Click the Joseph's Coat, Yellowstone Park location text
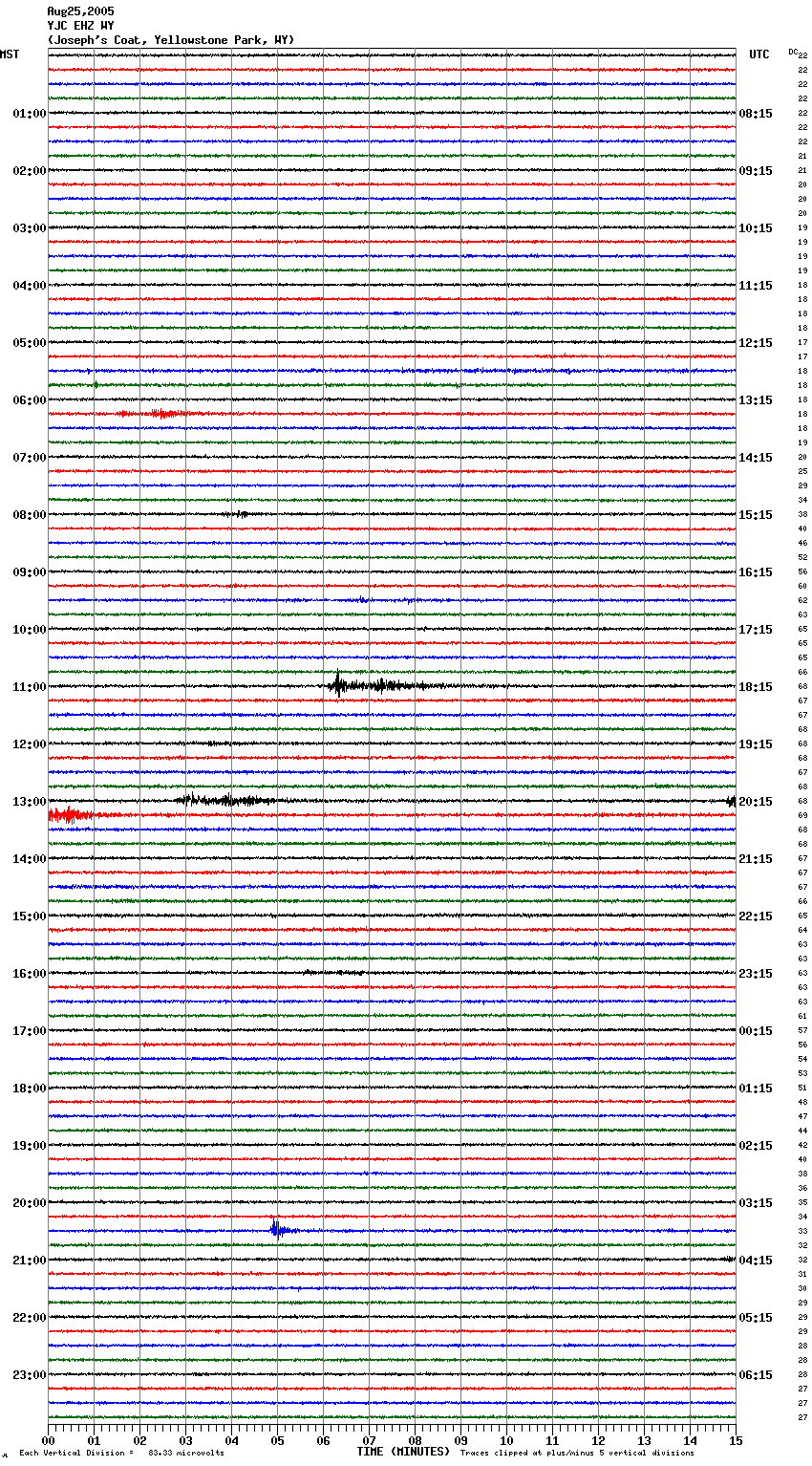Viewport: 812px width, 1466px height. [x=171, y=40]
